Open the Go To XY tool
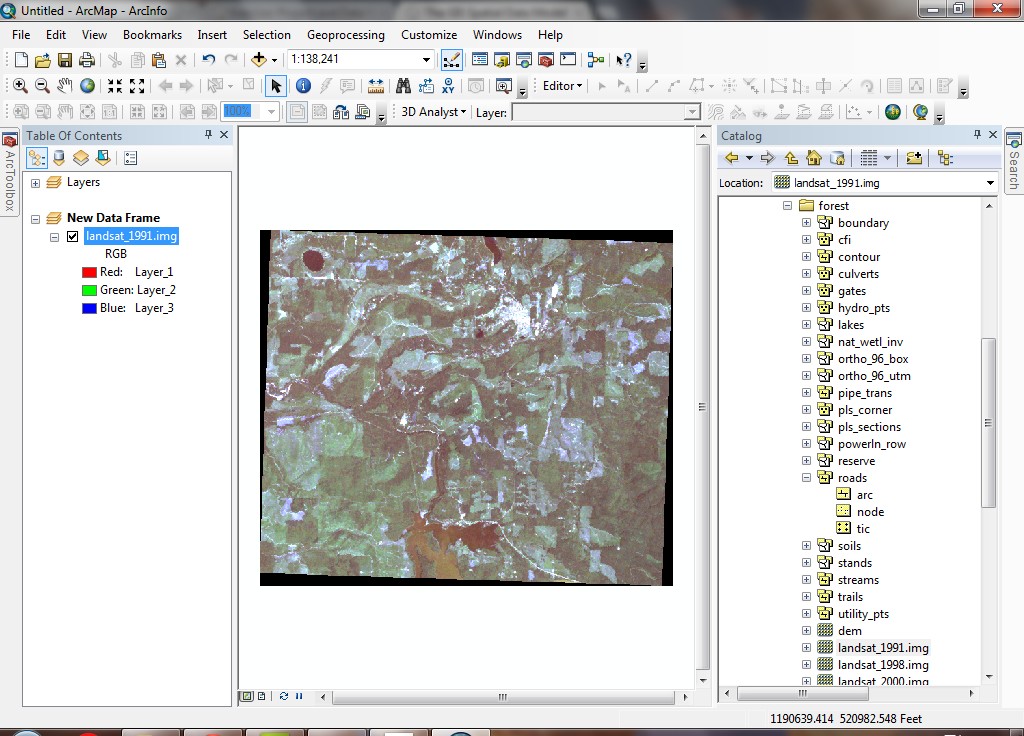This screenshot has height=736, width=1024. click(449, 86)
